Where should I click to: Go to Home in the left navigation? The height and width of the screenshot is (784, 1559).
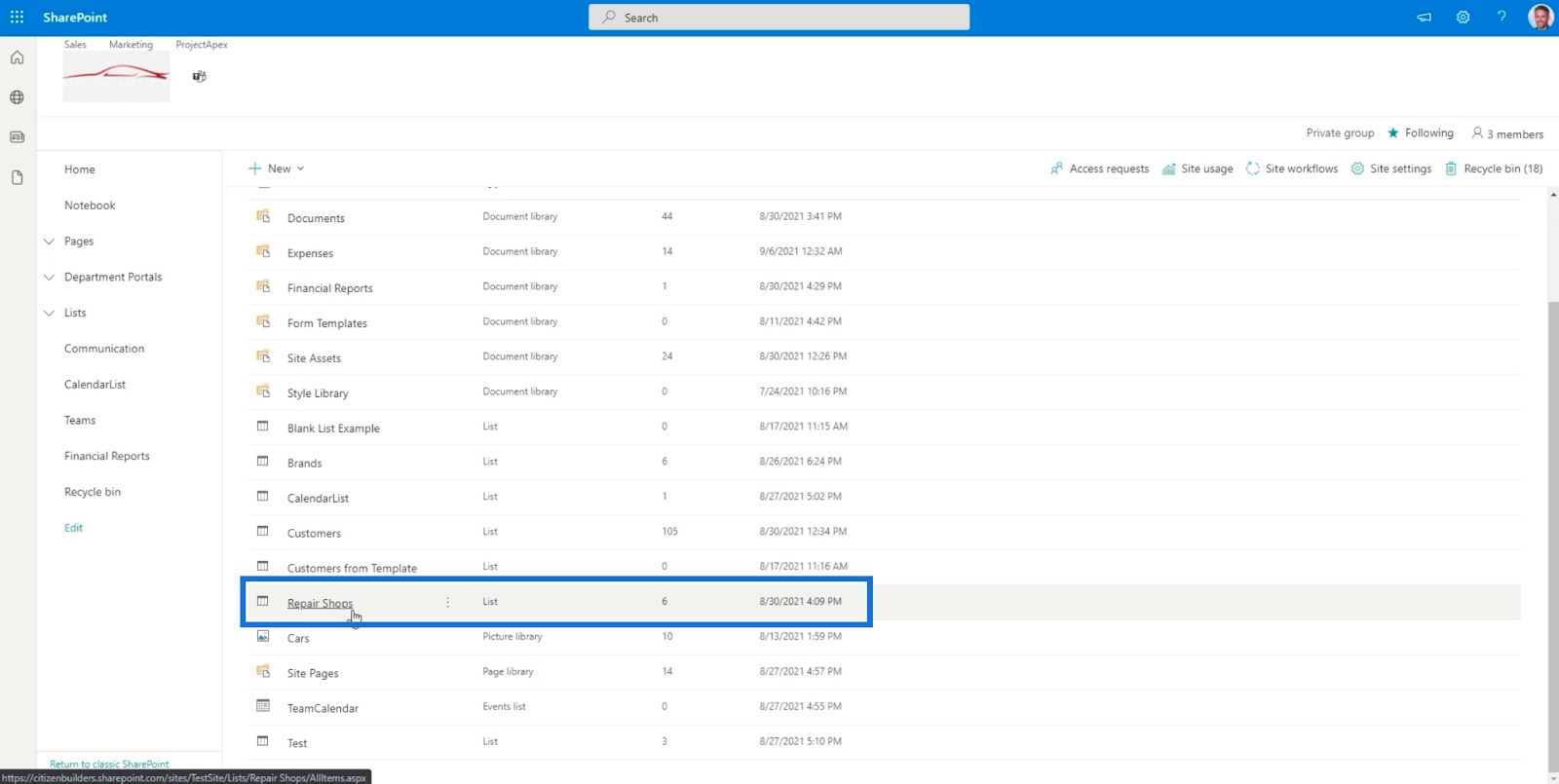tap(80, 169)
